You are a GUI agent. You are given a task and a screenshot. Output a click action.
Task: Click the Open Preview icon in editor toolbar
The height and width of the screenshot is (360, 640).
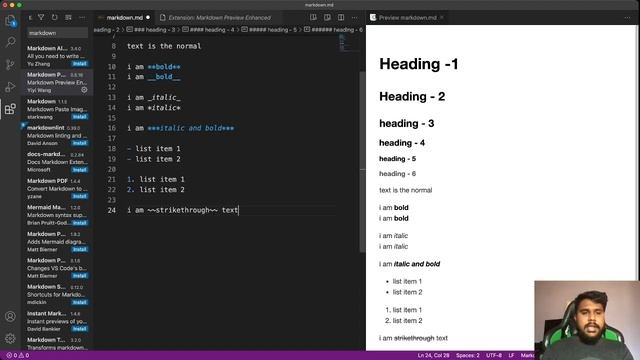[313, 18]
